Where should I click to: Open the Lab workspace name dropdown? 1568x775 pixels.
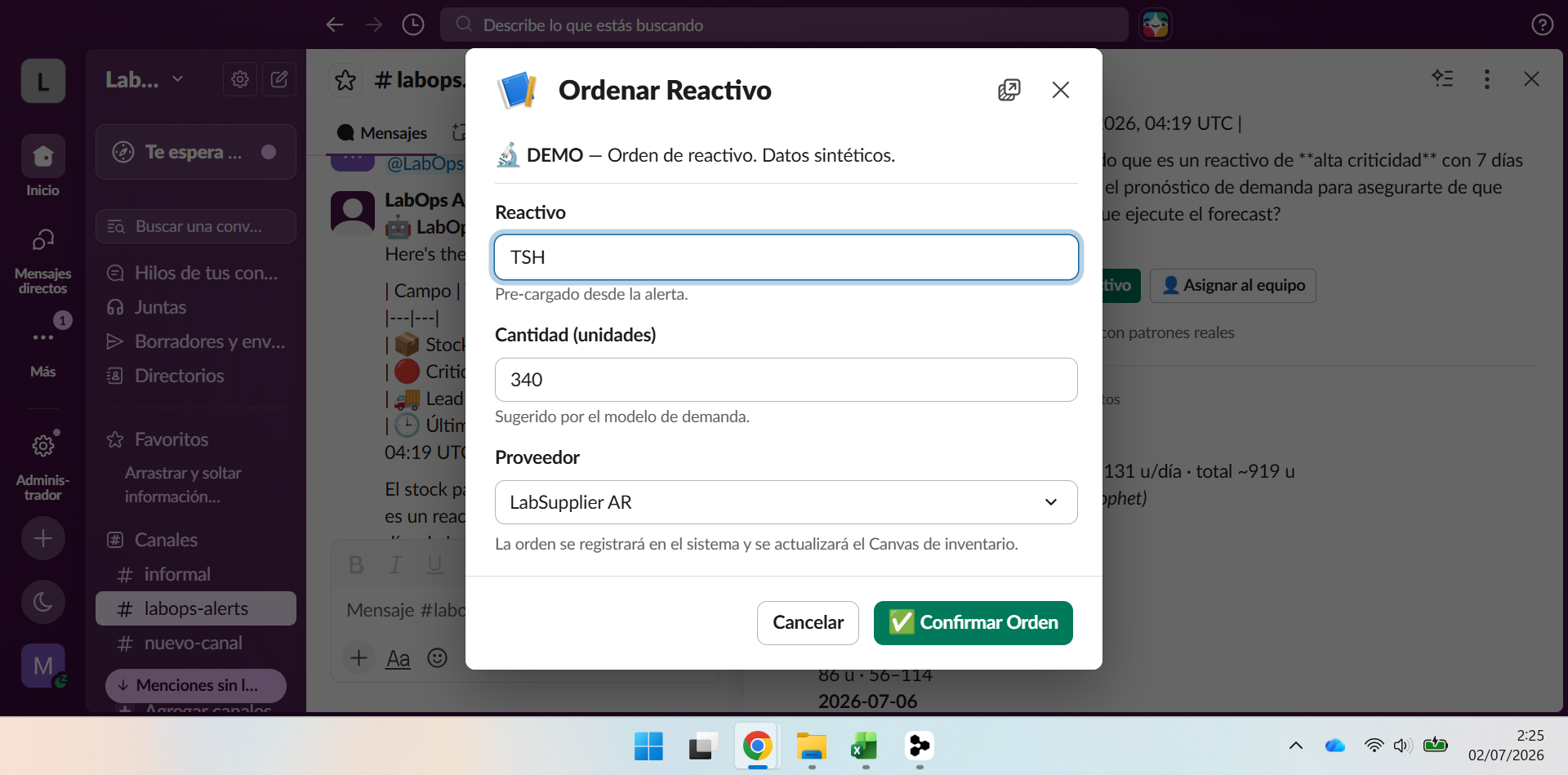pyautogui.click(x=145, y=80)
